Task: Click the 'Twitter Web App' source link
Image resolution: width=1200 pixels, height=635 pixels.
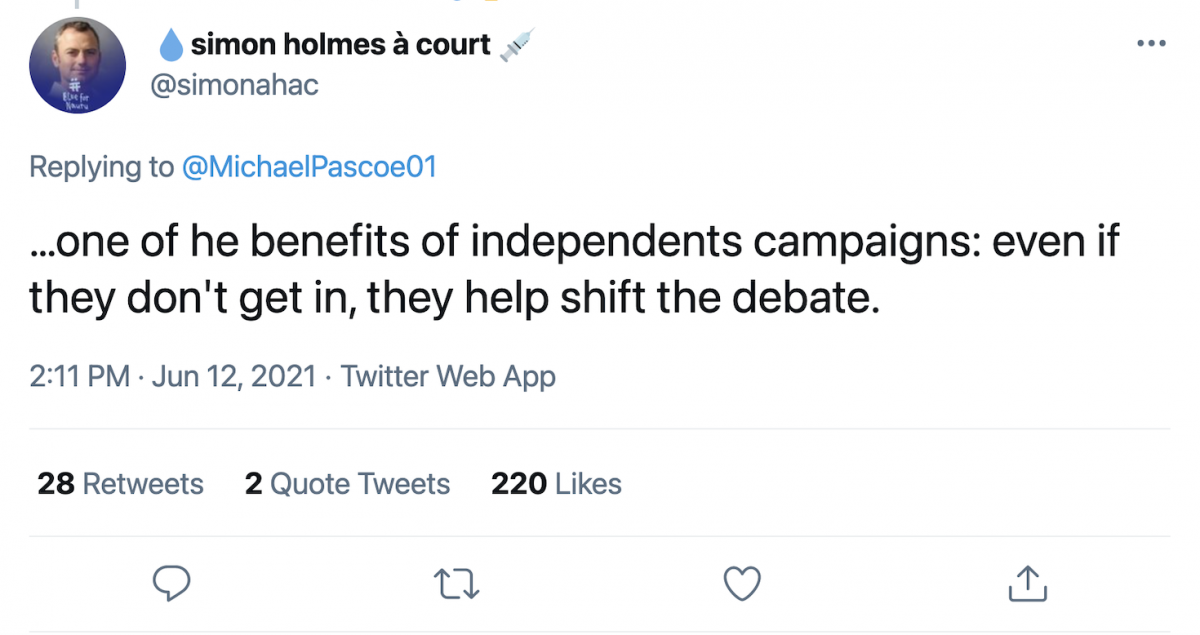Action: 448,377
